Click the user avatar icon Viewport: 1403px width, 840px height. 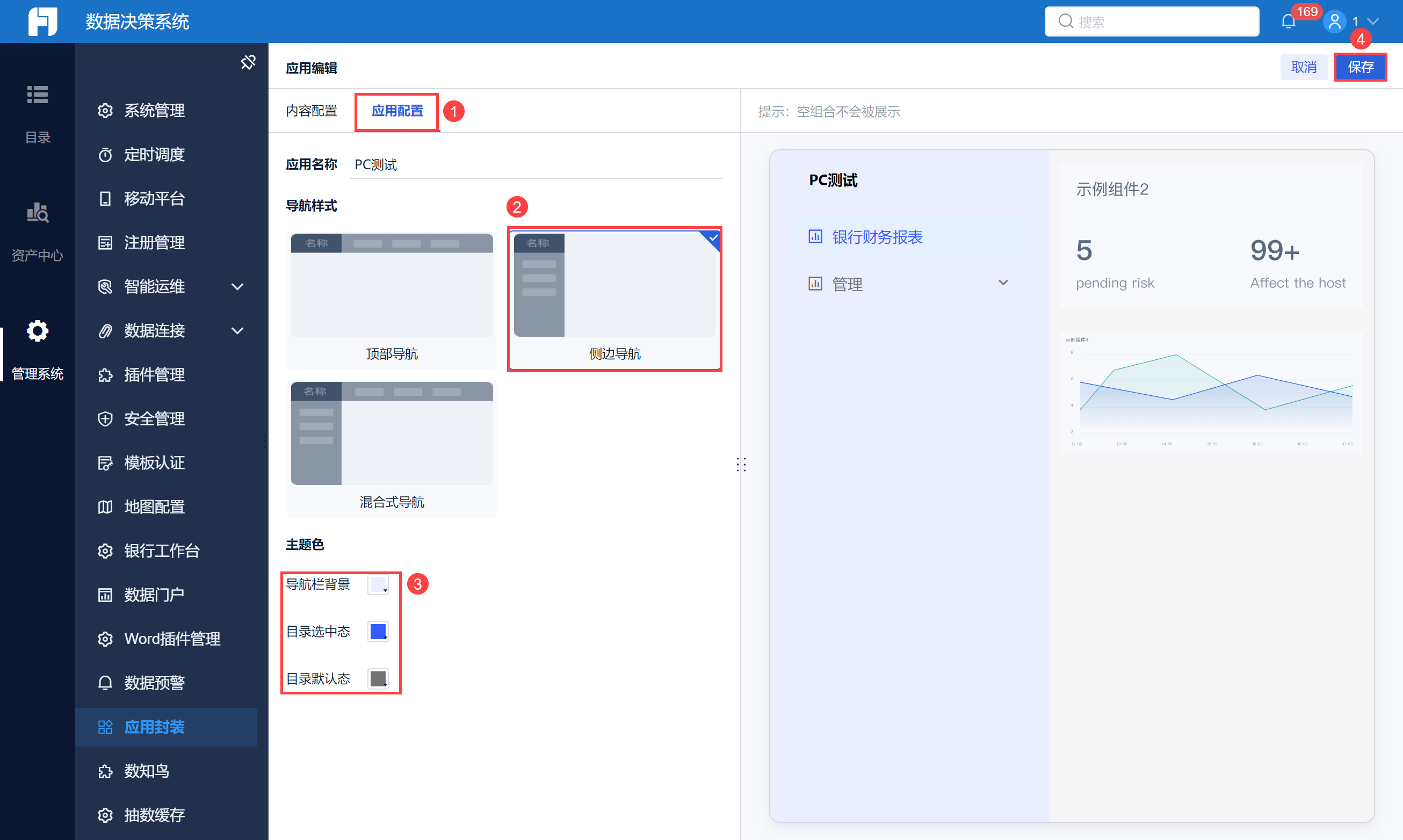click(x=1335, y=21)
